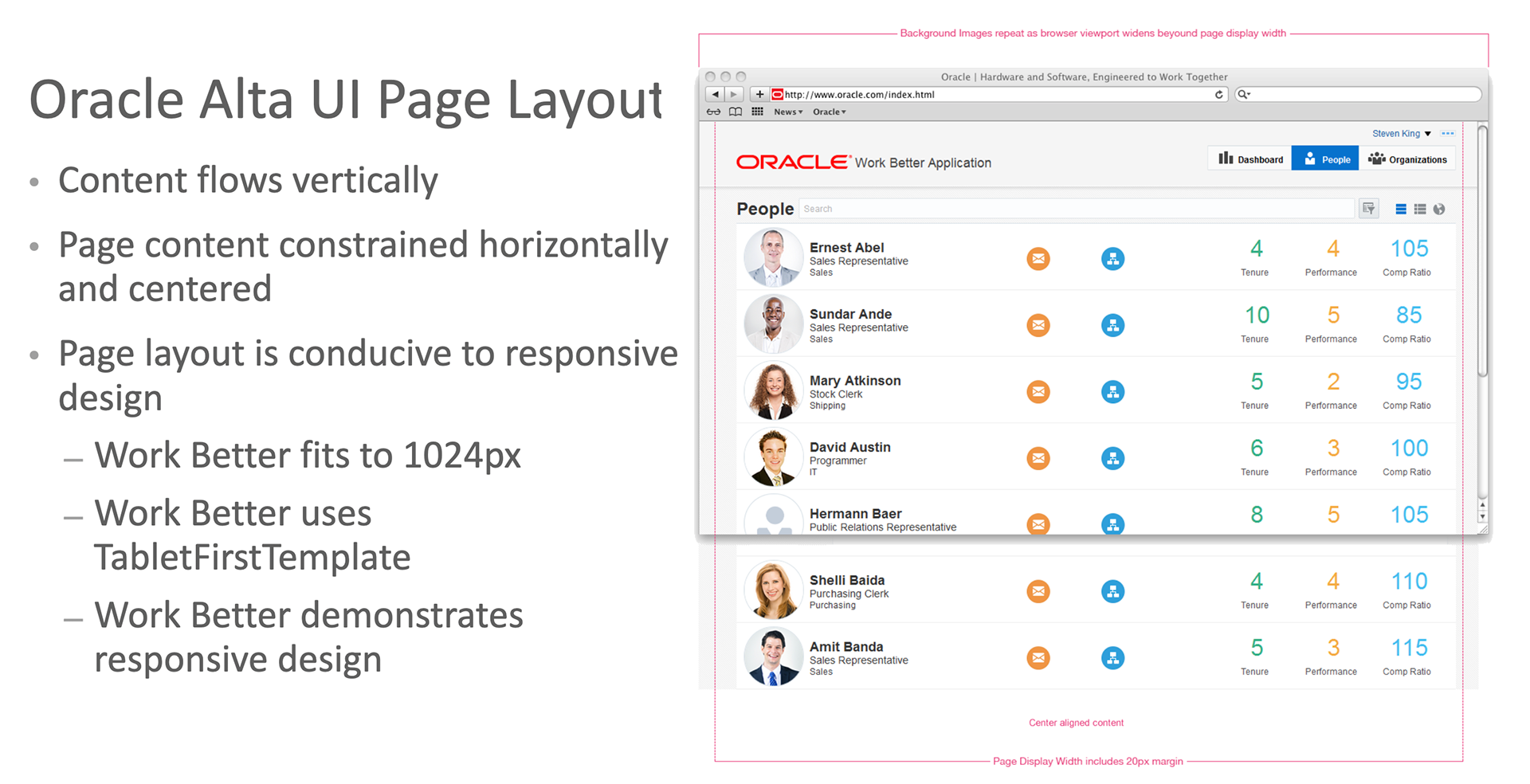This screenshot has width=1530, height=784.
Task: Click the Shelli Baida name link
Action: point(846,580)
